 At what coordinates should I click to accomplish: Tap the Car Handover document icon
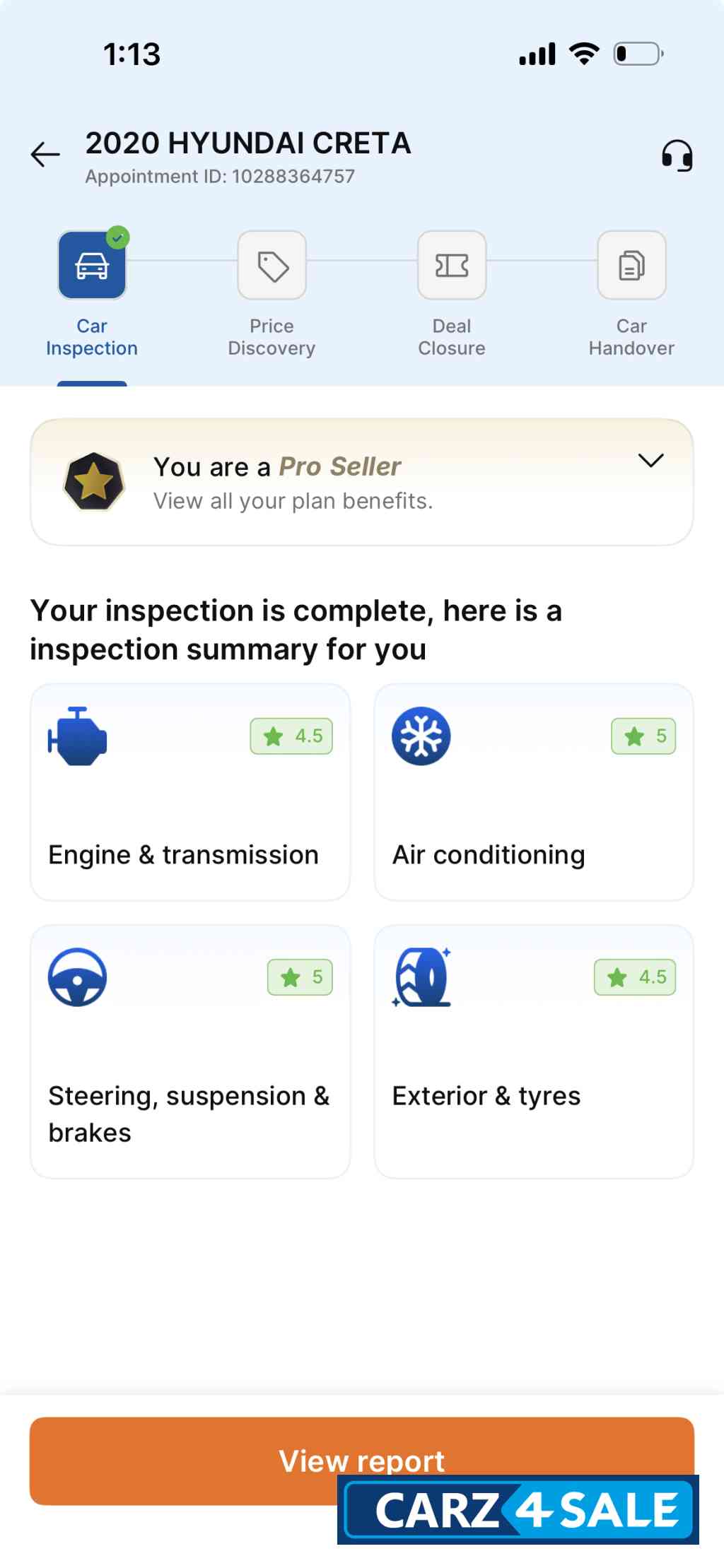point(631,266)
